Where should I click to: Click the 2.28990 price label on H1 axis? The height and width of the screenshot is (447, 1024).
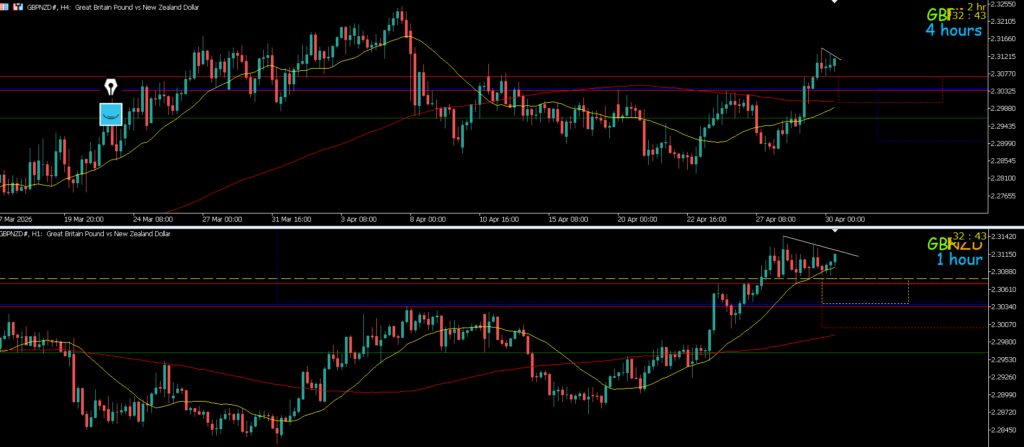point(1006,395)
